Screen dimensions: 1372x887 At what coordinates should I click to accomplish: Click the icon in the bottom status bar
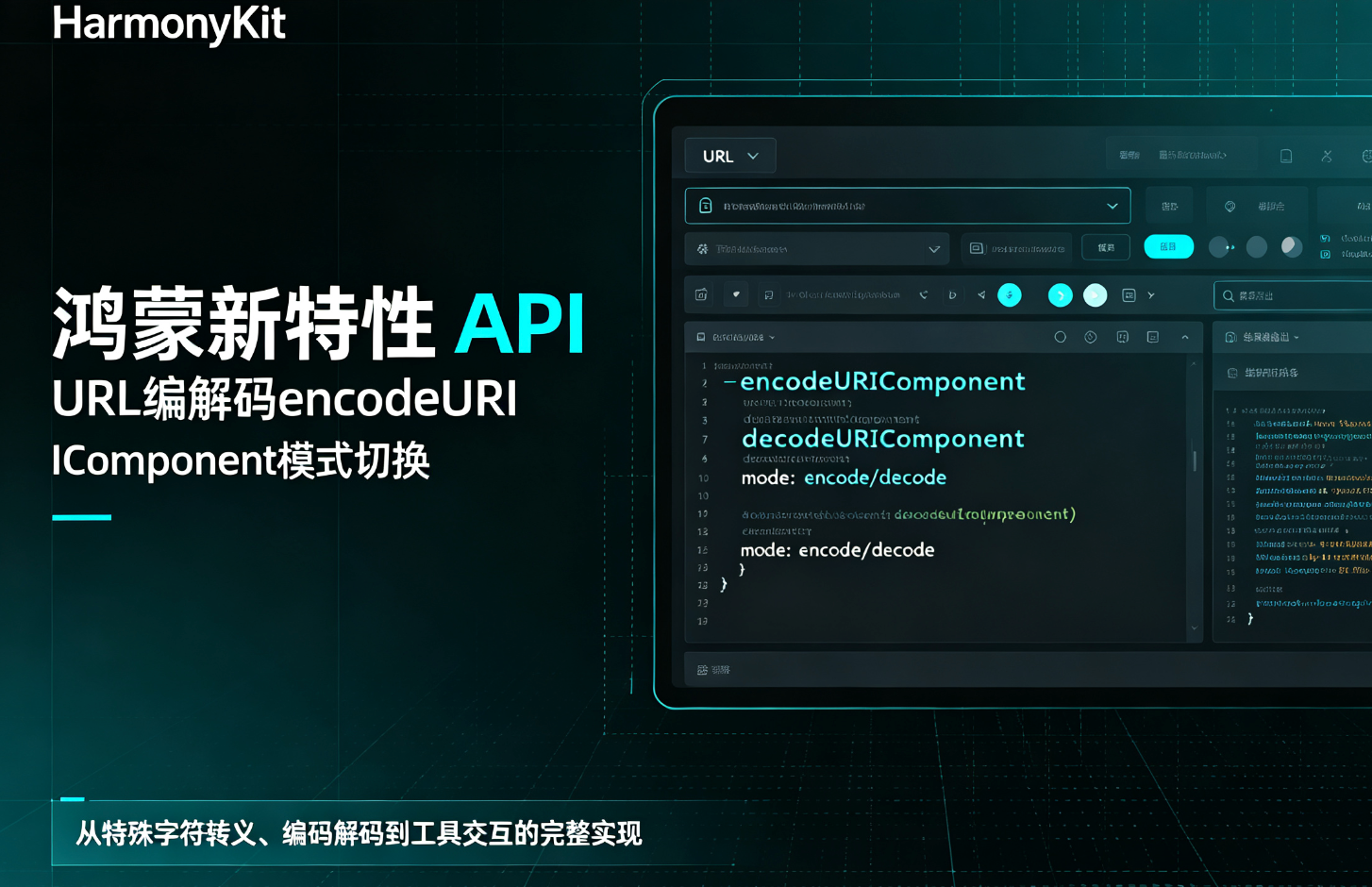tap(702, 670)
